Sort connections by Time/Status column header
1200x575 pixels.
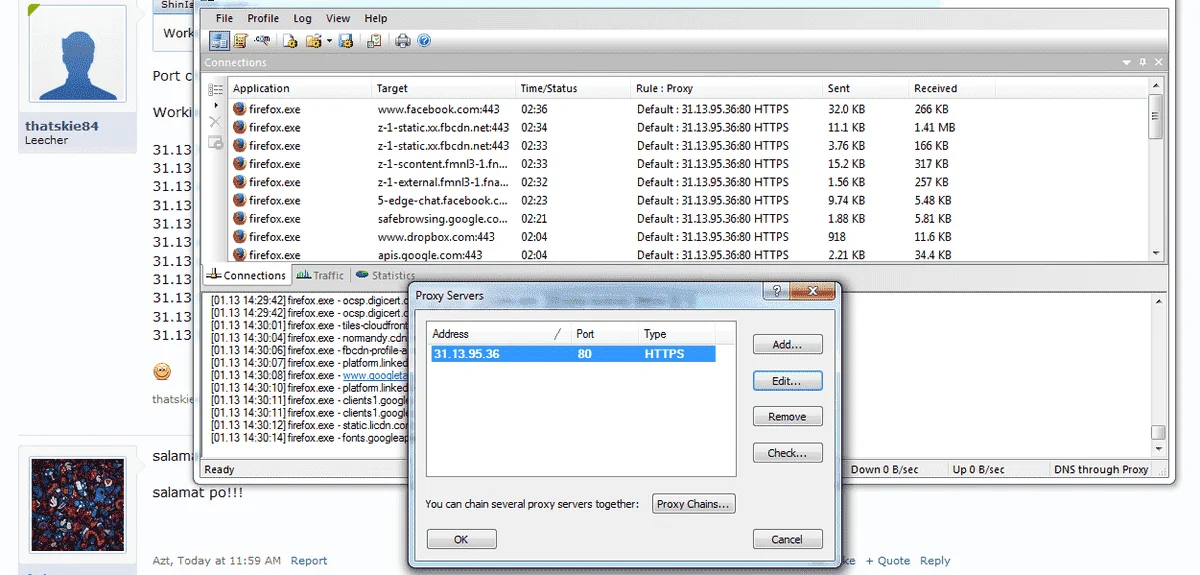573,88
